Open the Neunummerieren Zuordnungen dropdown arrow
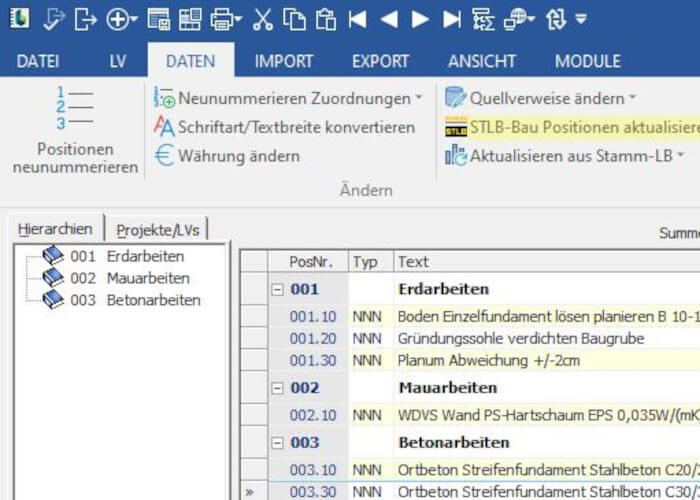700x500 pixels. click(419, 97)
